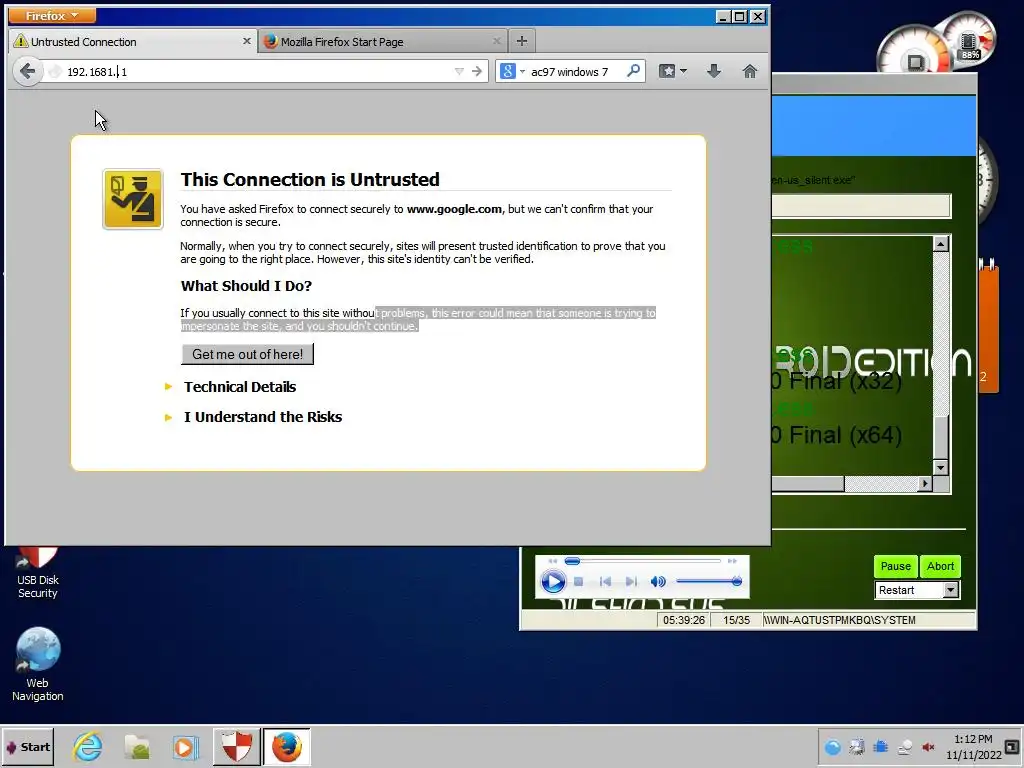Open a new tab with plus button

pyautogui.click(x=521, y=41)
